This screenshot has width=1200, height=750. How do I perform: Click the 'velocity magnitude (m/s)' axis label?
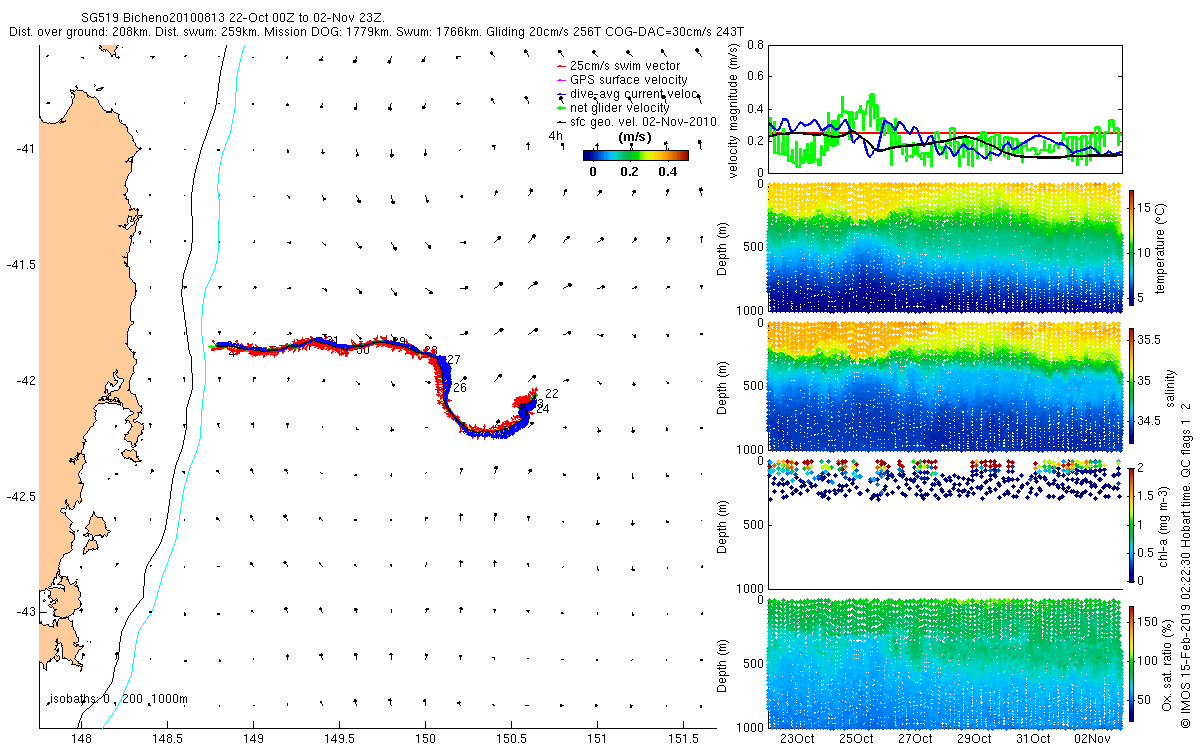point(733,109)
